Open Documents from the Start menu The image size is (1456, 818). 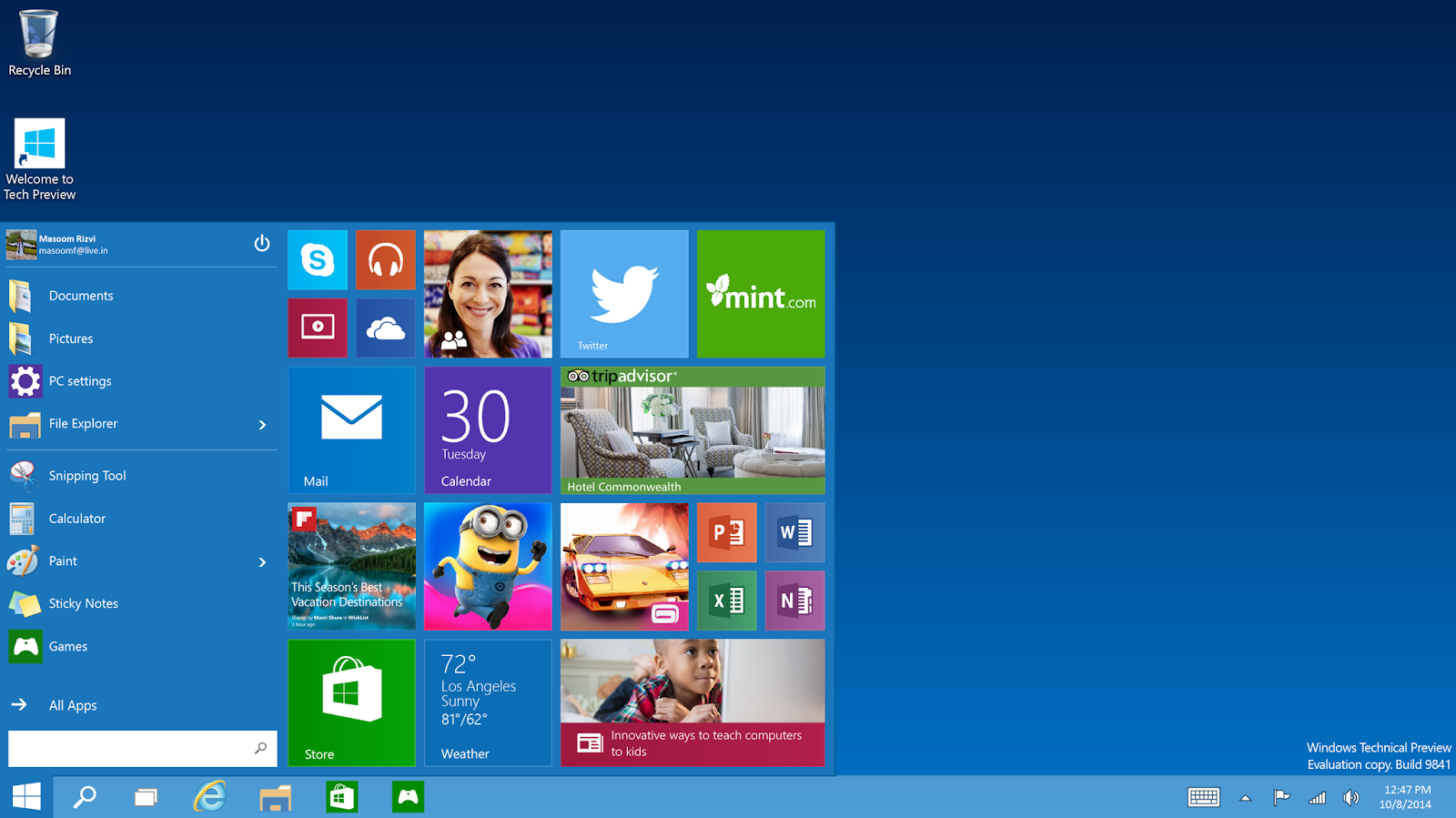tap(141, 296)
